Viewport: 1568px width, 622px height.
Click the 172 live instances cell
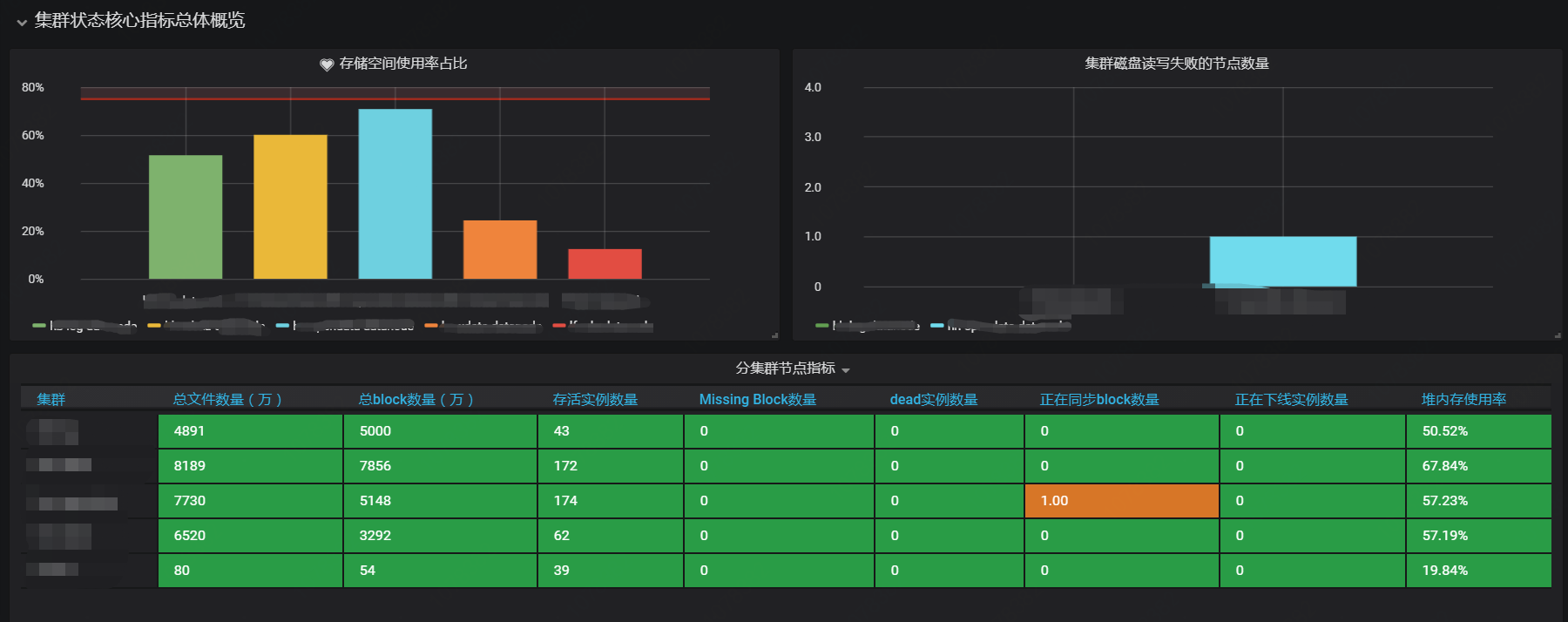click(611, 466)
